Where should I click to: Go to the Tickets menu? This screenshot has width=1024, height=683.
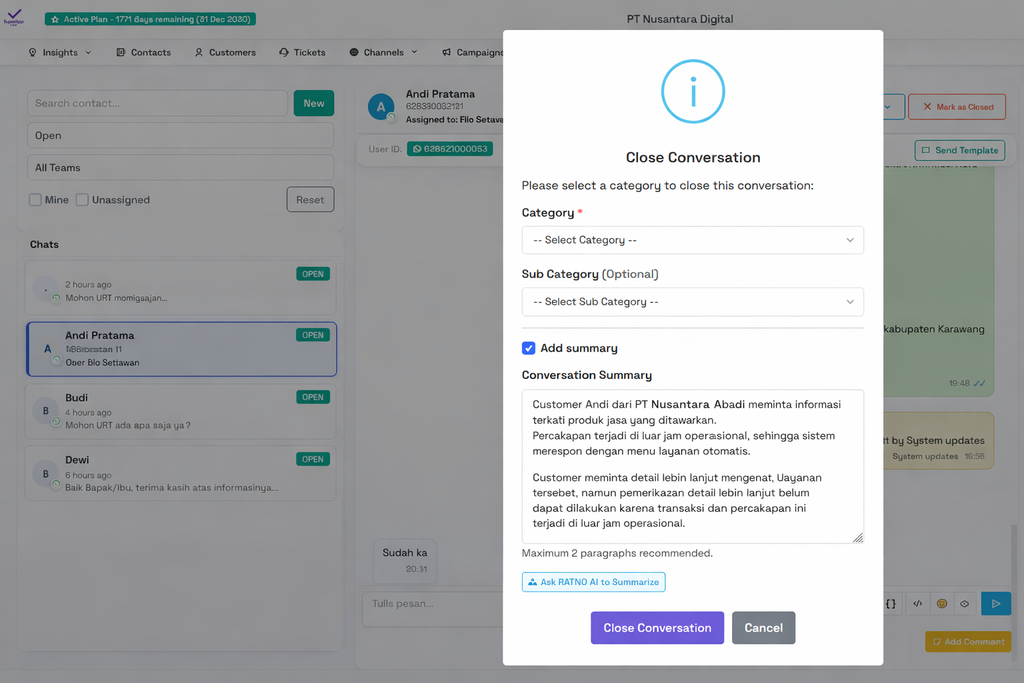(x=302, y=52)
